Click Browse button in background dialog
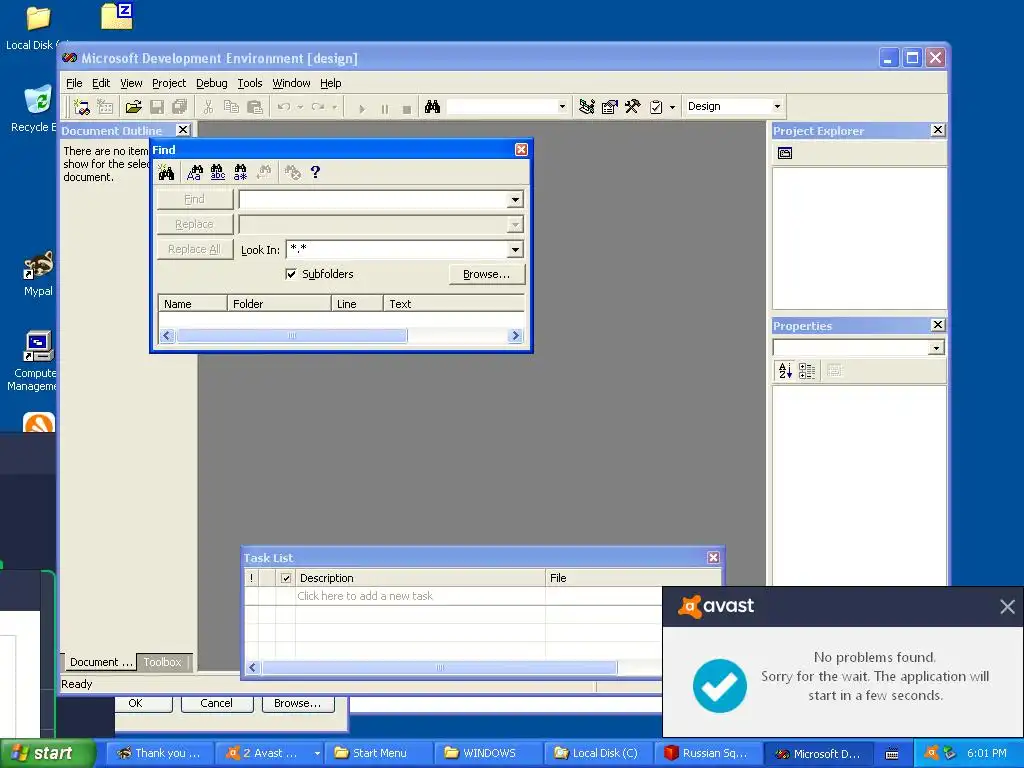 [x=297, y=703]
